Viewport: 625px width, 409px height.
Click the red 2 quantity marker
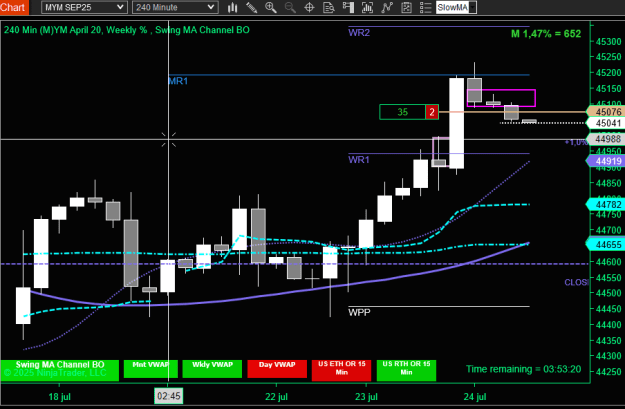coord(432,112)
